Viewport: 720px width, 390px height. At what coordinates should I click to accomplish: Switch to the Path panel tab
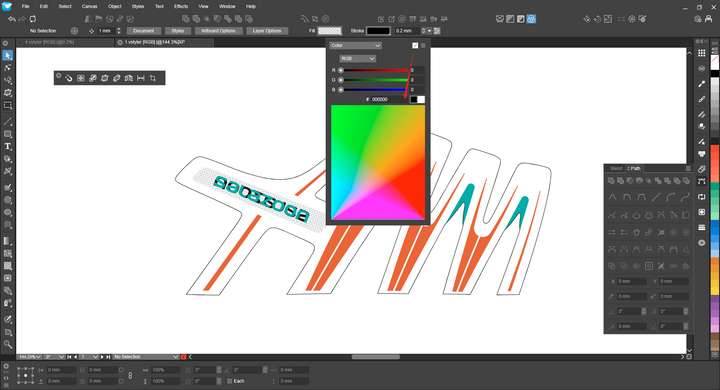[634, 168]
